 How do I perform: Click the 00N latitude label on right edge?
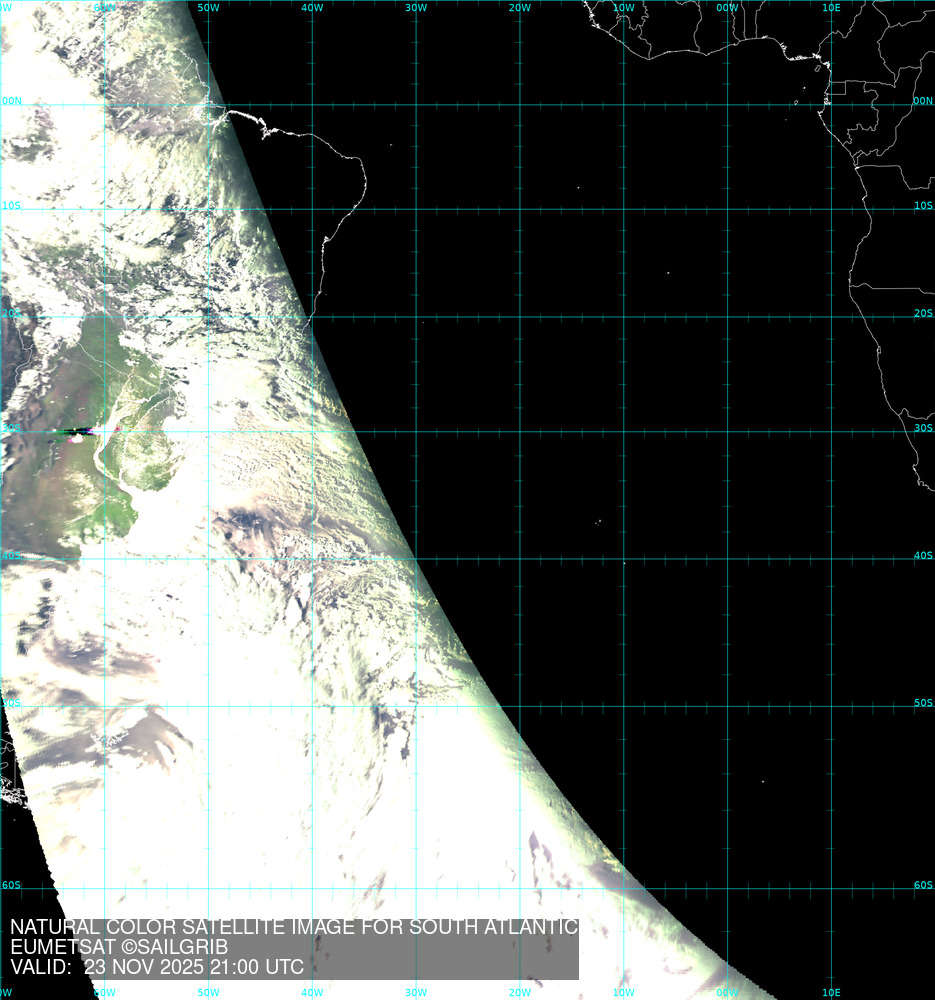pyautogui.click(x=923, y=101)
